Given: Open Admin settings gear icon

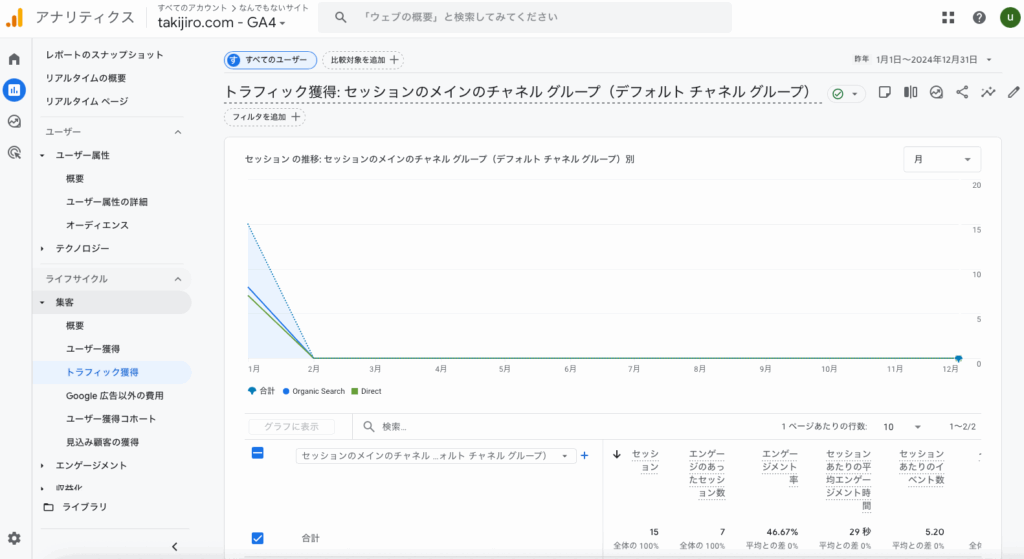Looking at the screenshot, I should click(x=14, y=538).
